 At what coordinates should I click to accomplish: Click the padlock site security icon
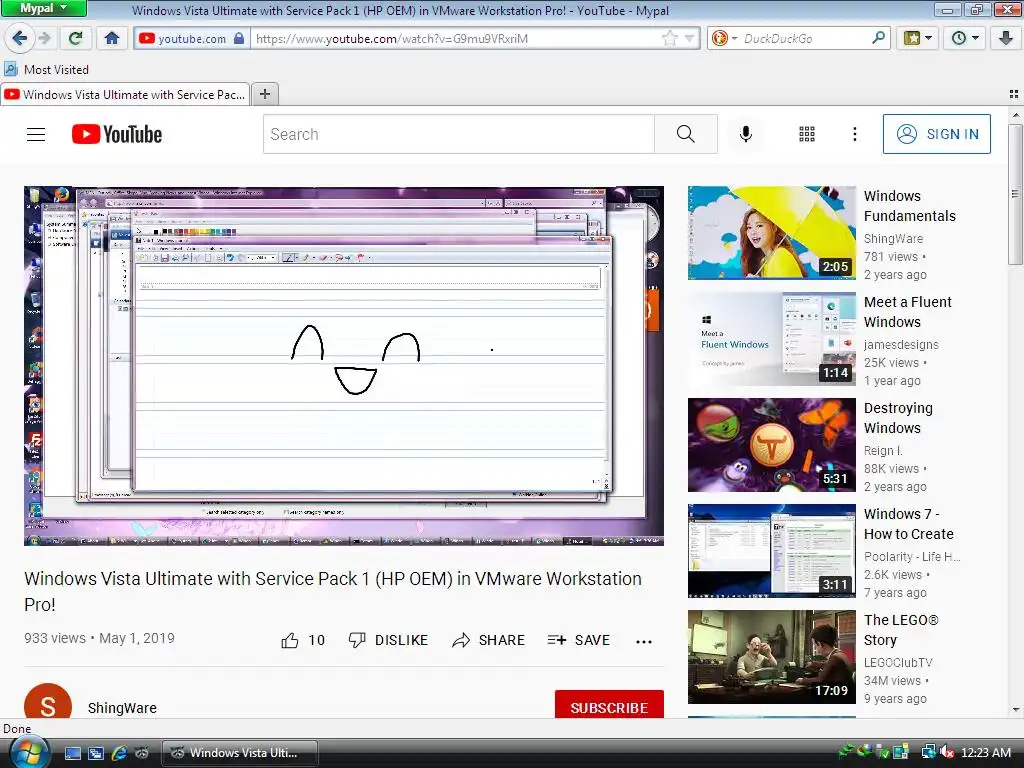coord(239,39)
